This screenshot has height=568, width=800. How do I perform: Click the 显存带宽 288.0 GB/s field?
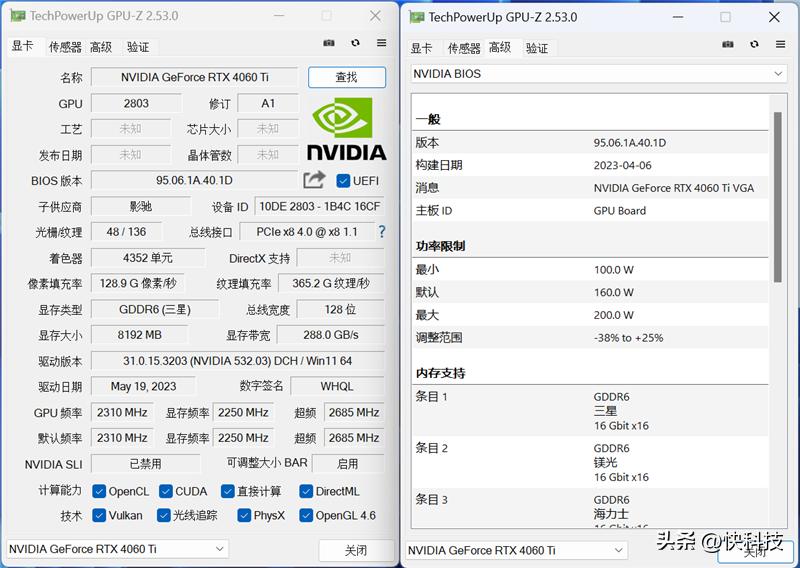(x=331, y=335)
